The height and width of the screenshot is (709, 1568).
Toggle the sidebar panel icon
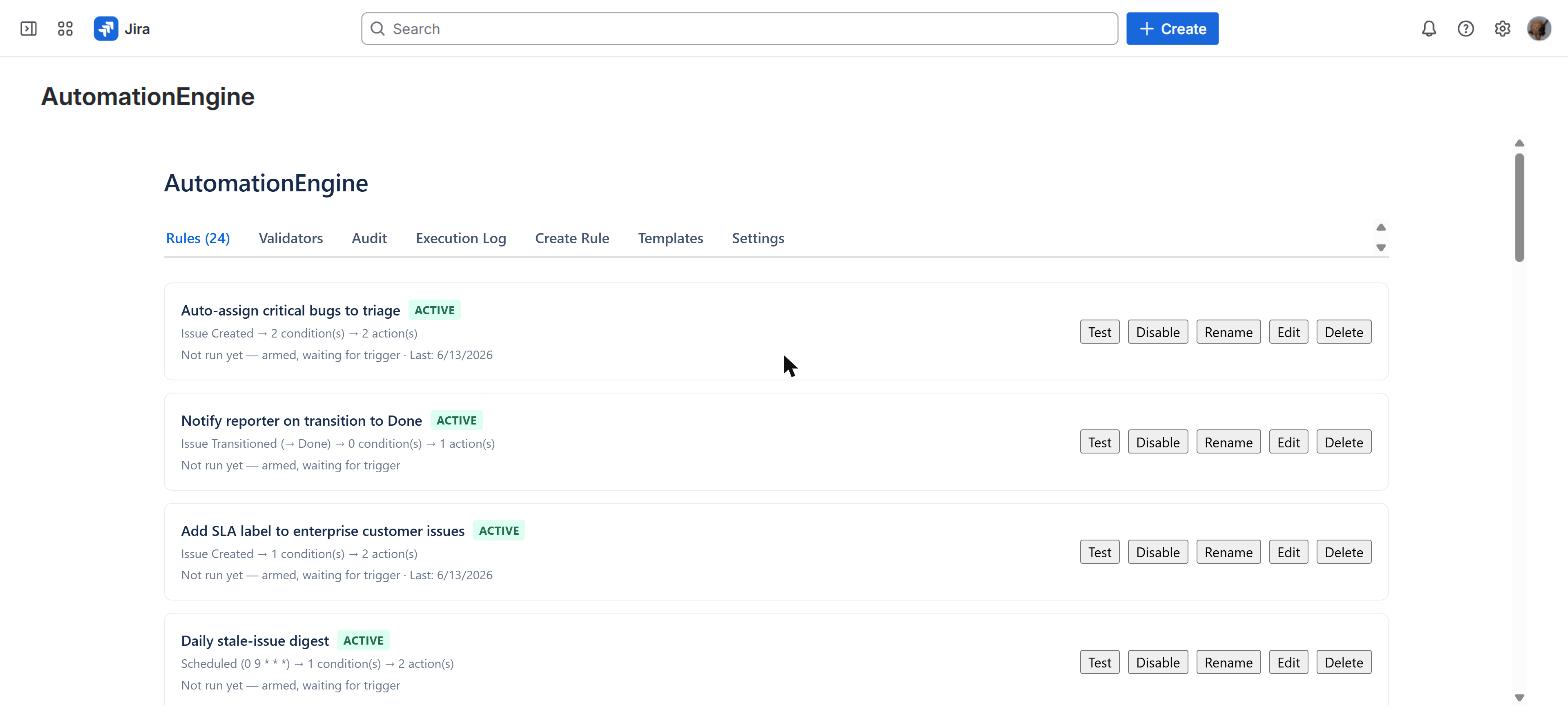[x=28, y=29]
